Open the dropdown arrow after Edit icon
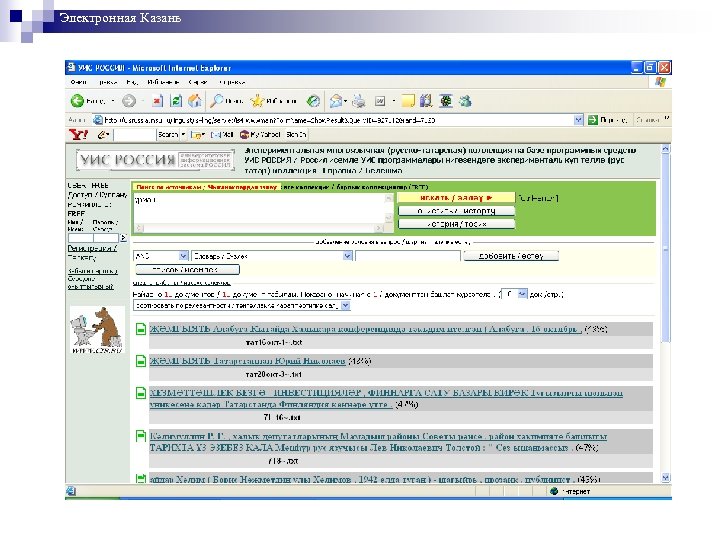 pyautogui.click(x=394, y=101)
